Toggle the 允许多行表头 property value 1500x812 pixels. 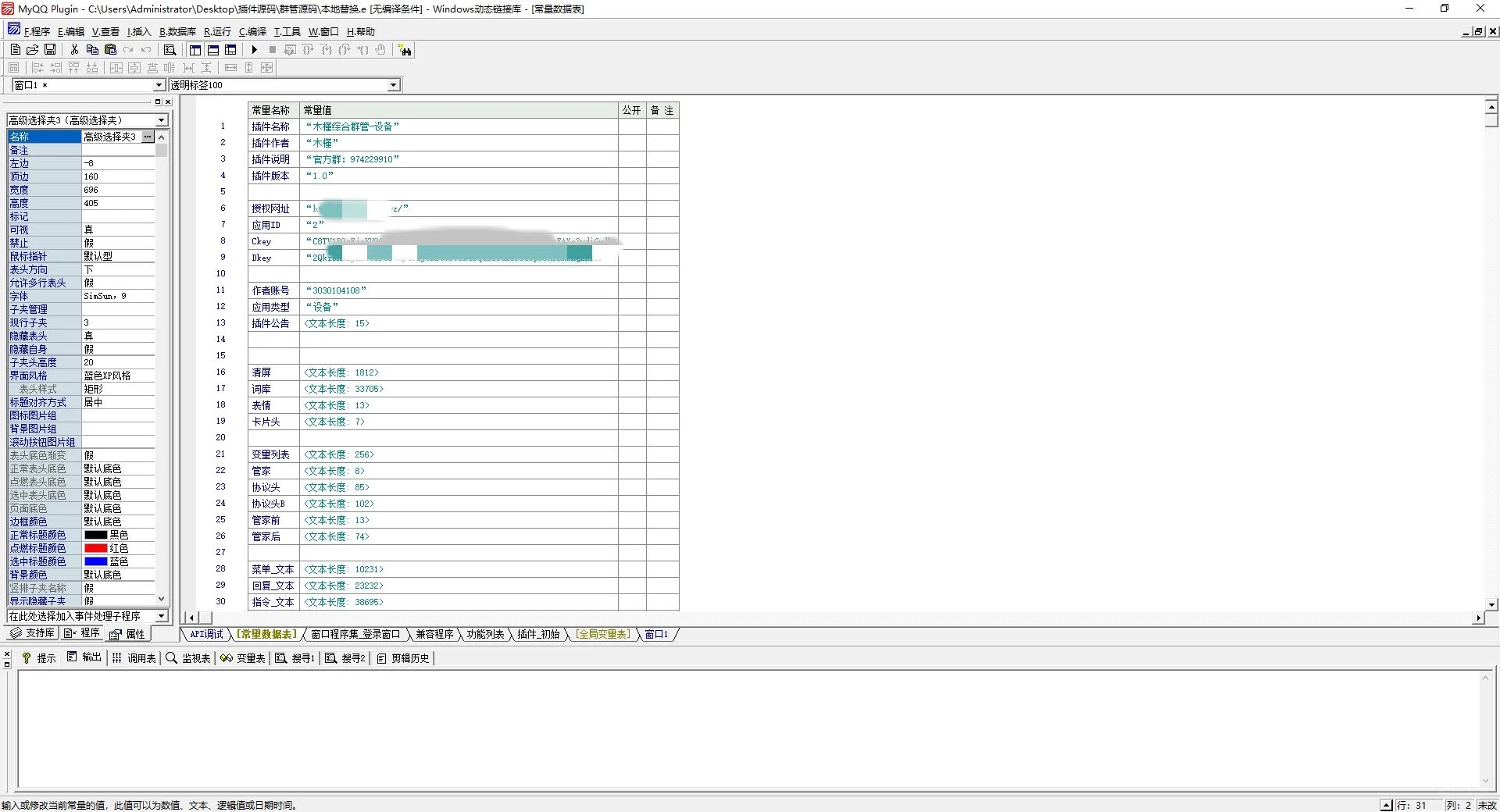click(x=118, y=283)
